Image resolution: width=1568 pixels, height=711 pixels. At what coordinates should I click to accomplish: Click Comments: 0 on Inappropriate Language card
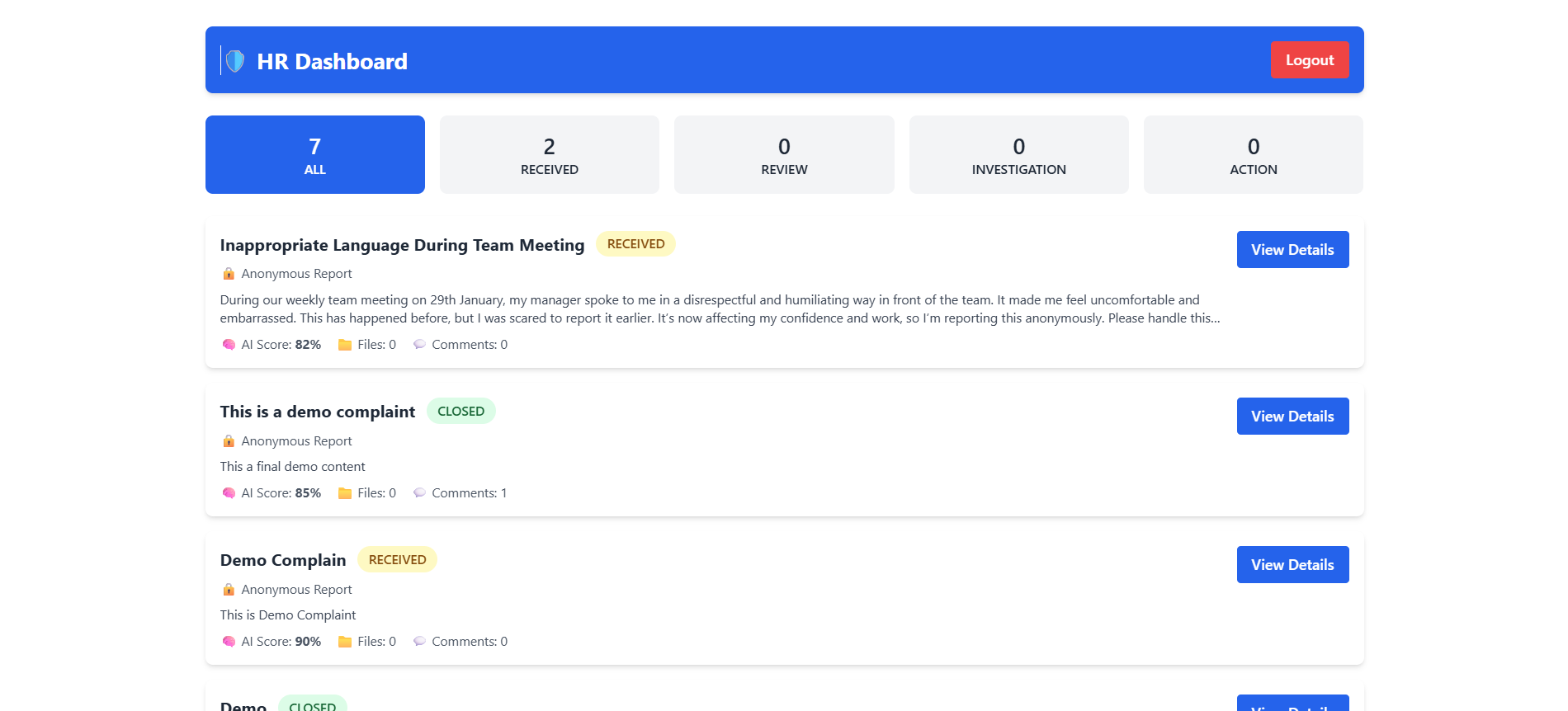470,345
